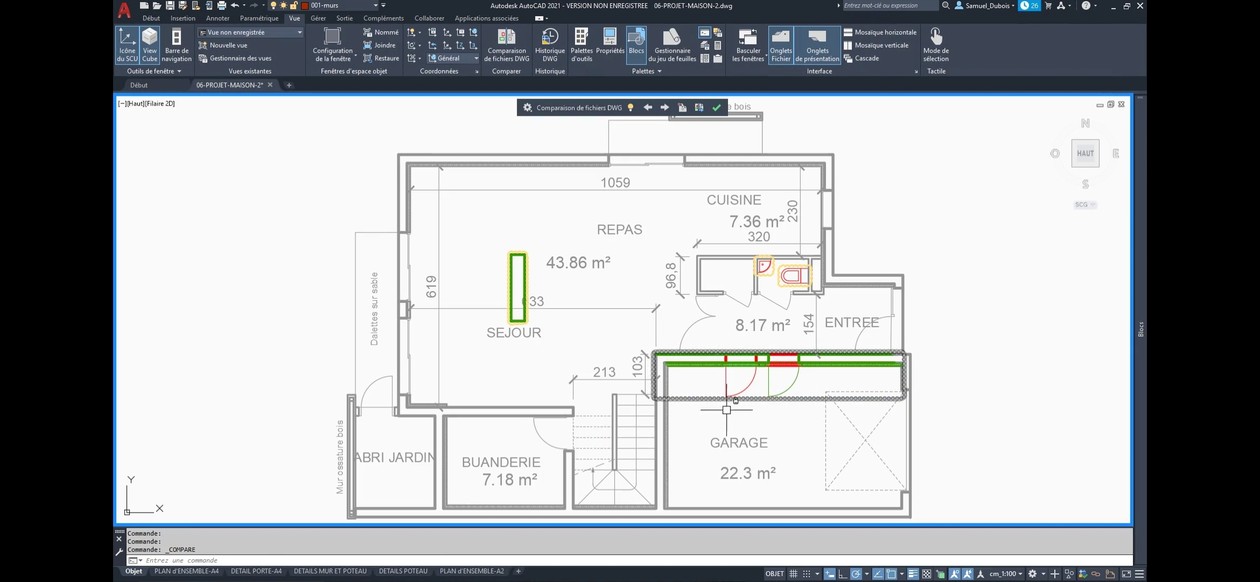Image resolution: width=1260 pixels, height=582 pixels.
Task: Toggle the Blocs palette
Action: pos(636,45)
